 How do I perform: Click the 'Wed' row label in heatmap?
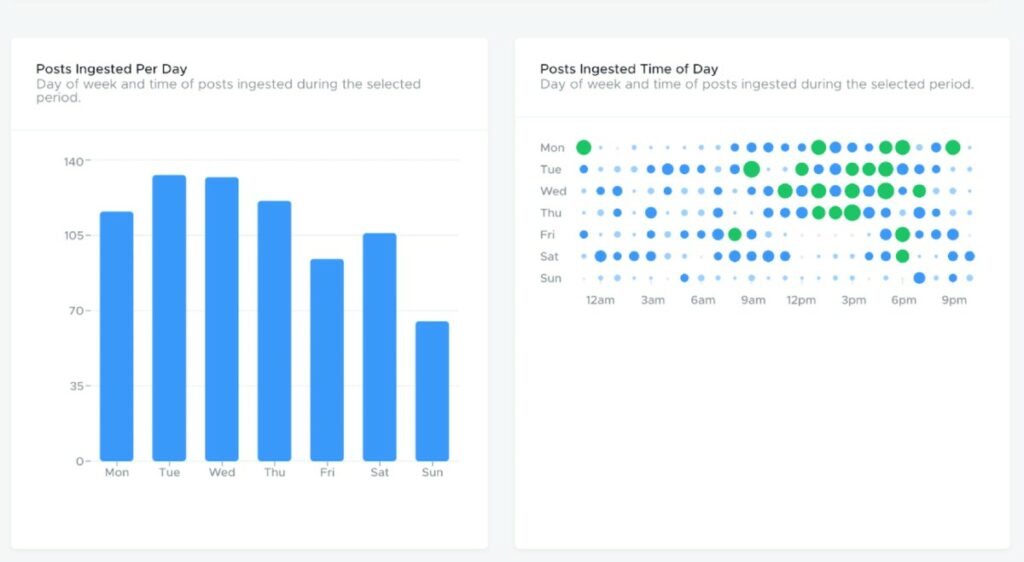point(553,191)
